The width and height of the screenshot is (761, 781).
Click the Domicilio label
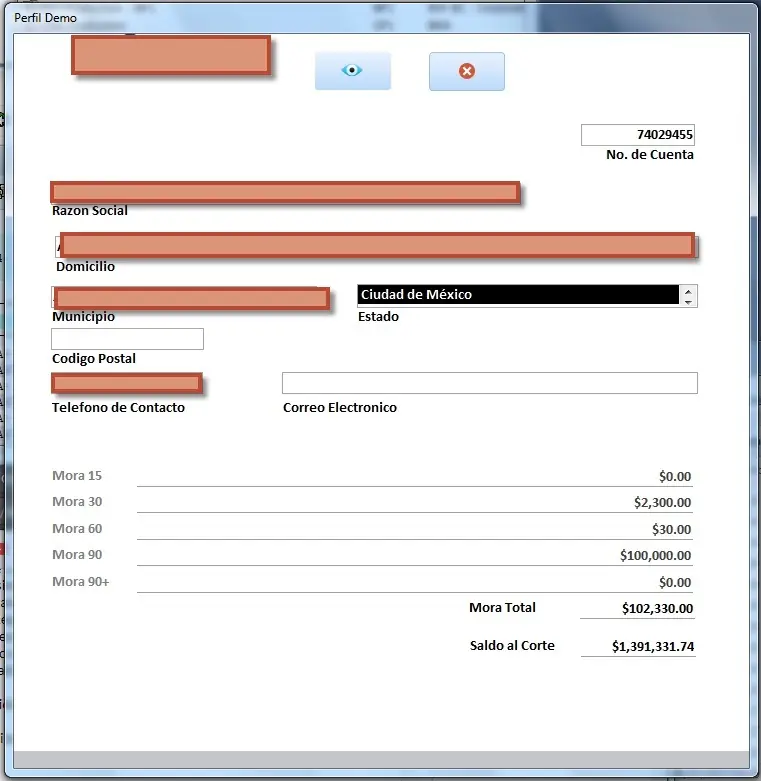tap(85, 266)
